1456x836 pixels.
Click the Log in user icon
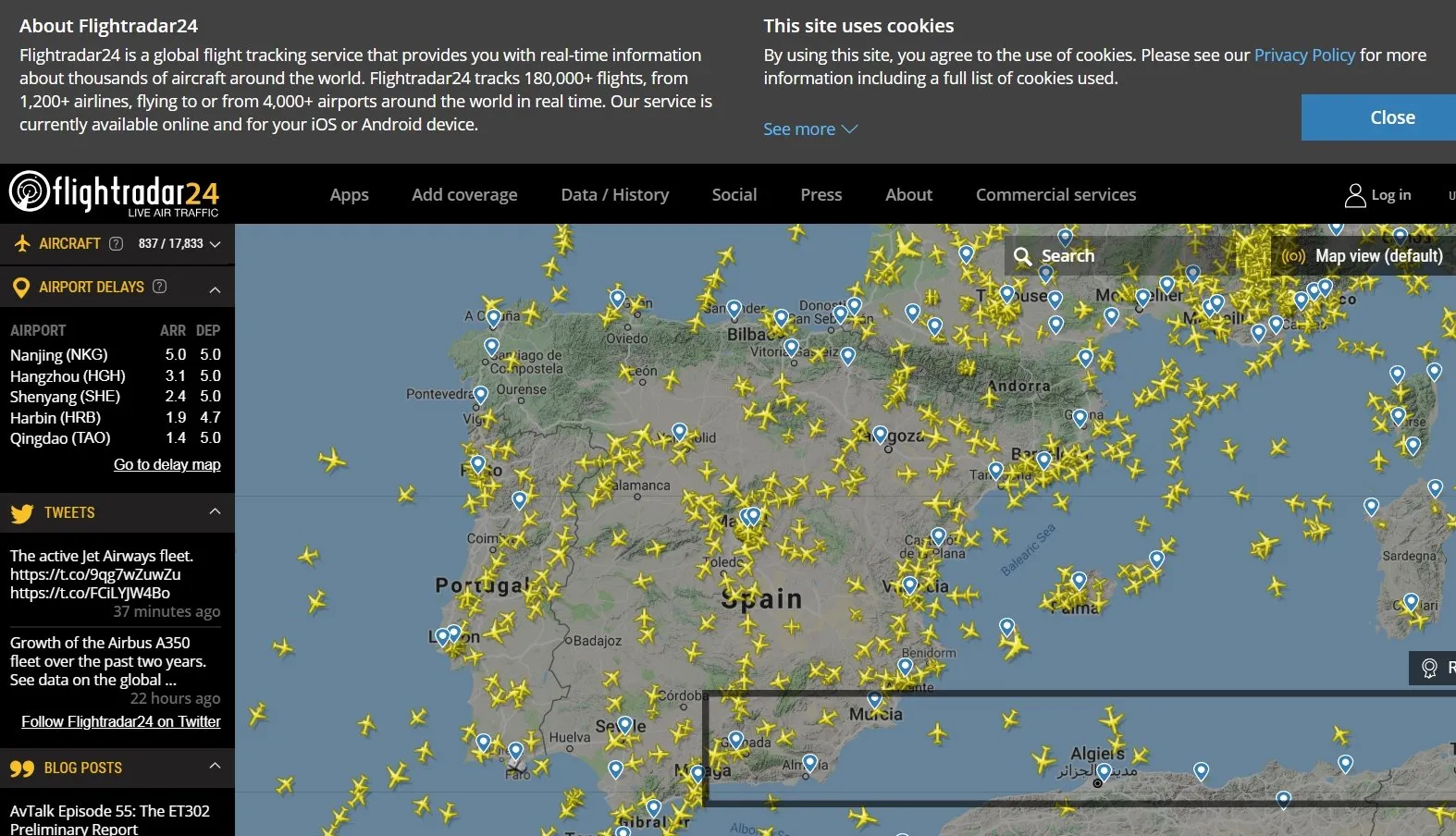point(1354,195)
